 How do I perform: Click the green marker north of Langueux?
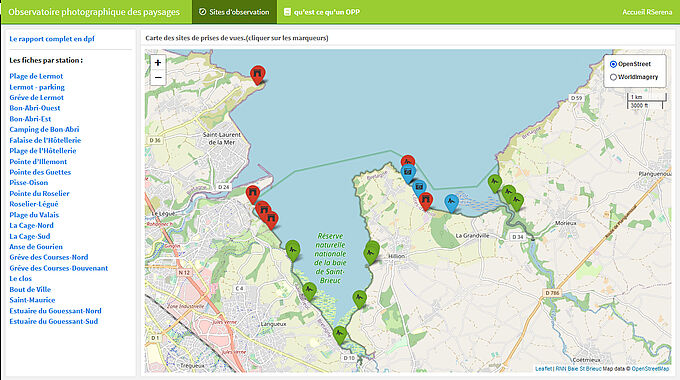click(293, 251)
